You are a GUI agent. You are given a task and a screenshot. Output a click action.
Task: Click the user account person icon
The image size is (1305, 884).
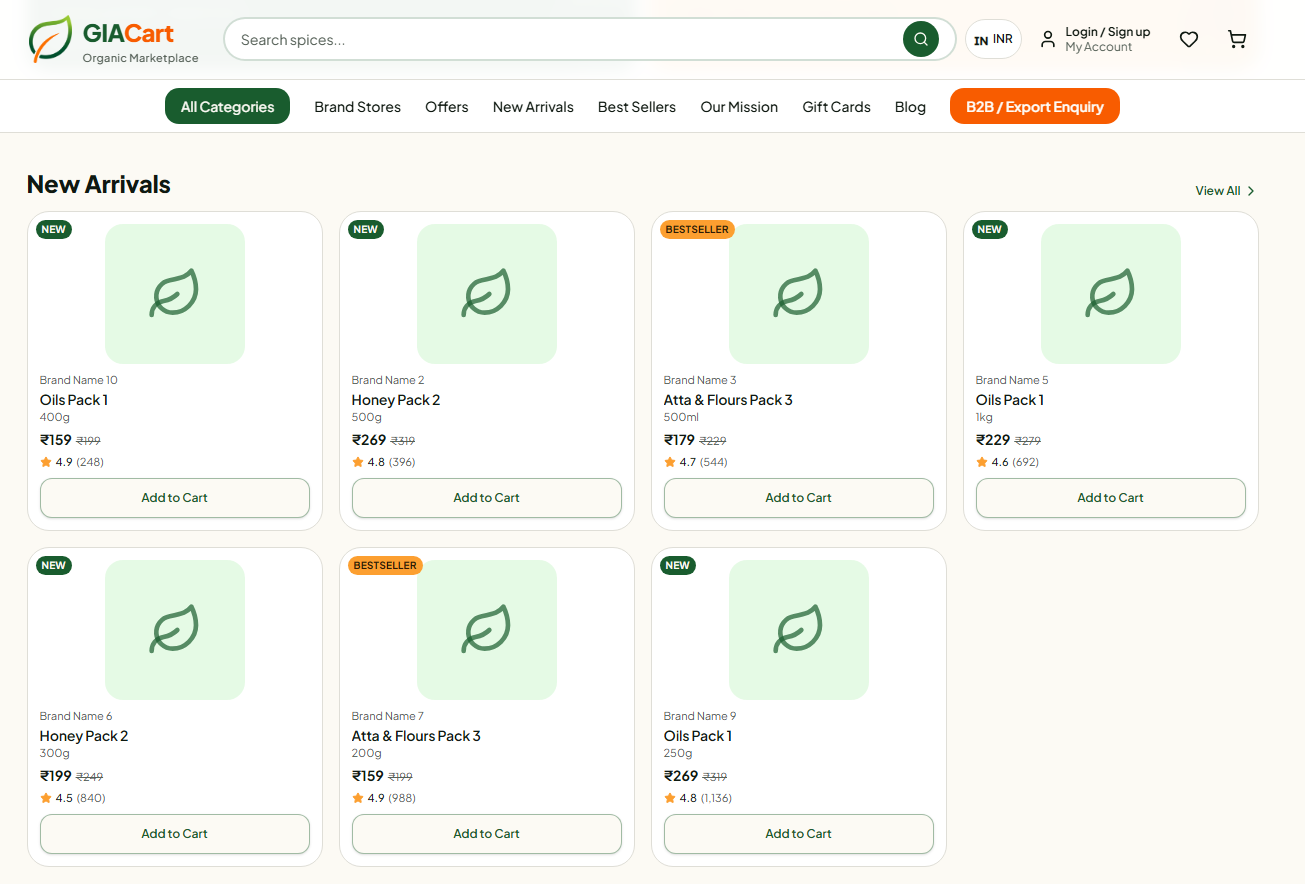(1047, 39)
